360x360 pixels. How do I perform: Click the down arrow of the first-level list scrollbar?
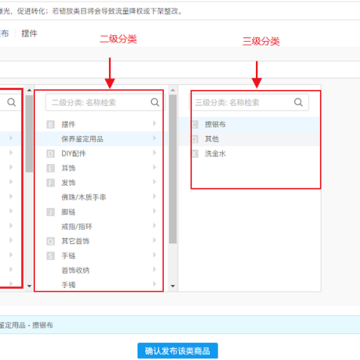(29, 286)
